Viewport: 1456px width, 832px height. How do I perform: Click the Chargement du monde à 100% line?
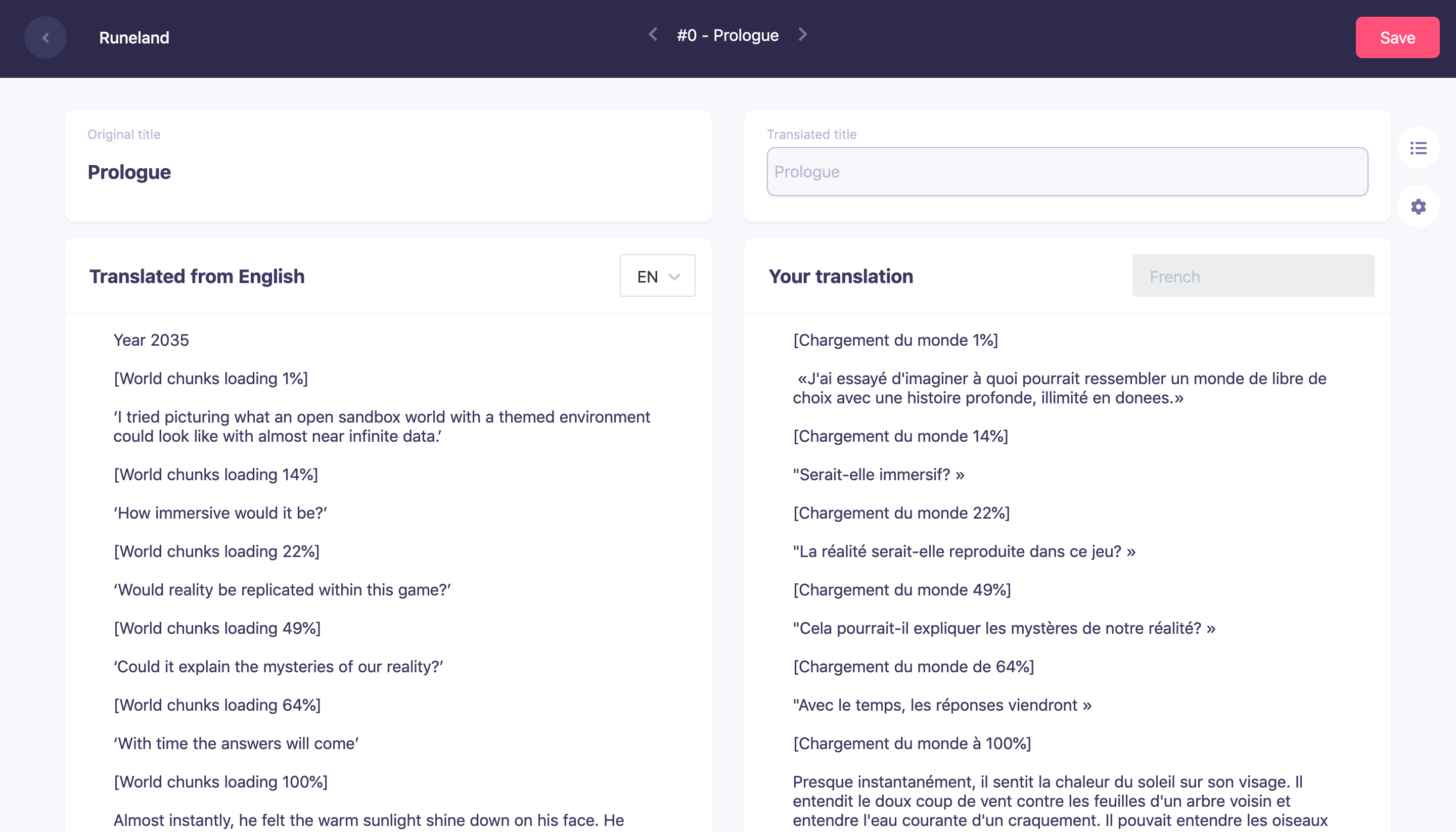pos(912,743)
